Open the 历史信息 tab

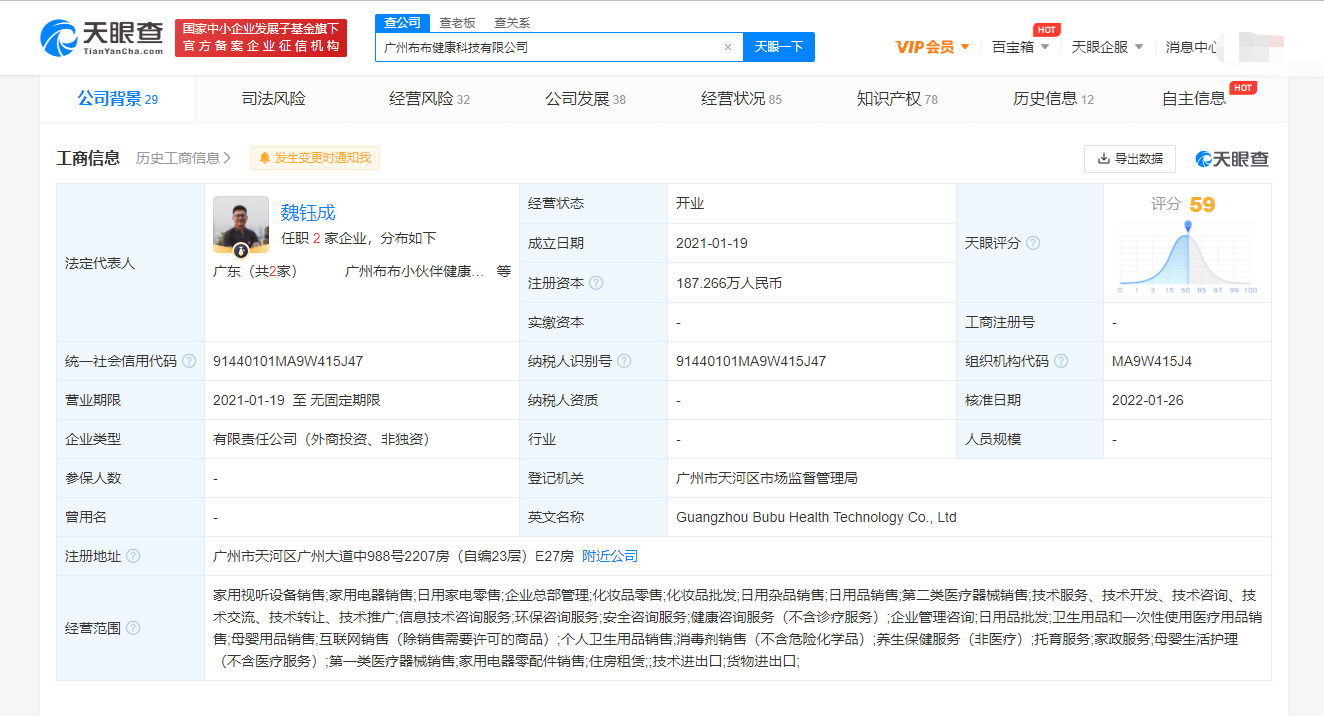[x=1053, y=99]
